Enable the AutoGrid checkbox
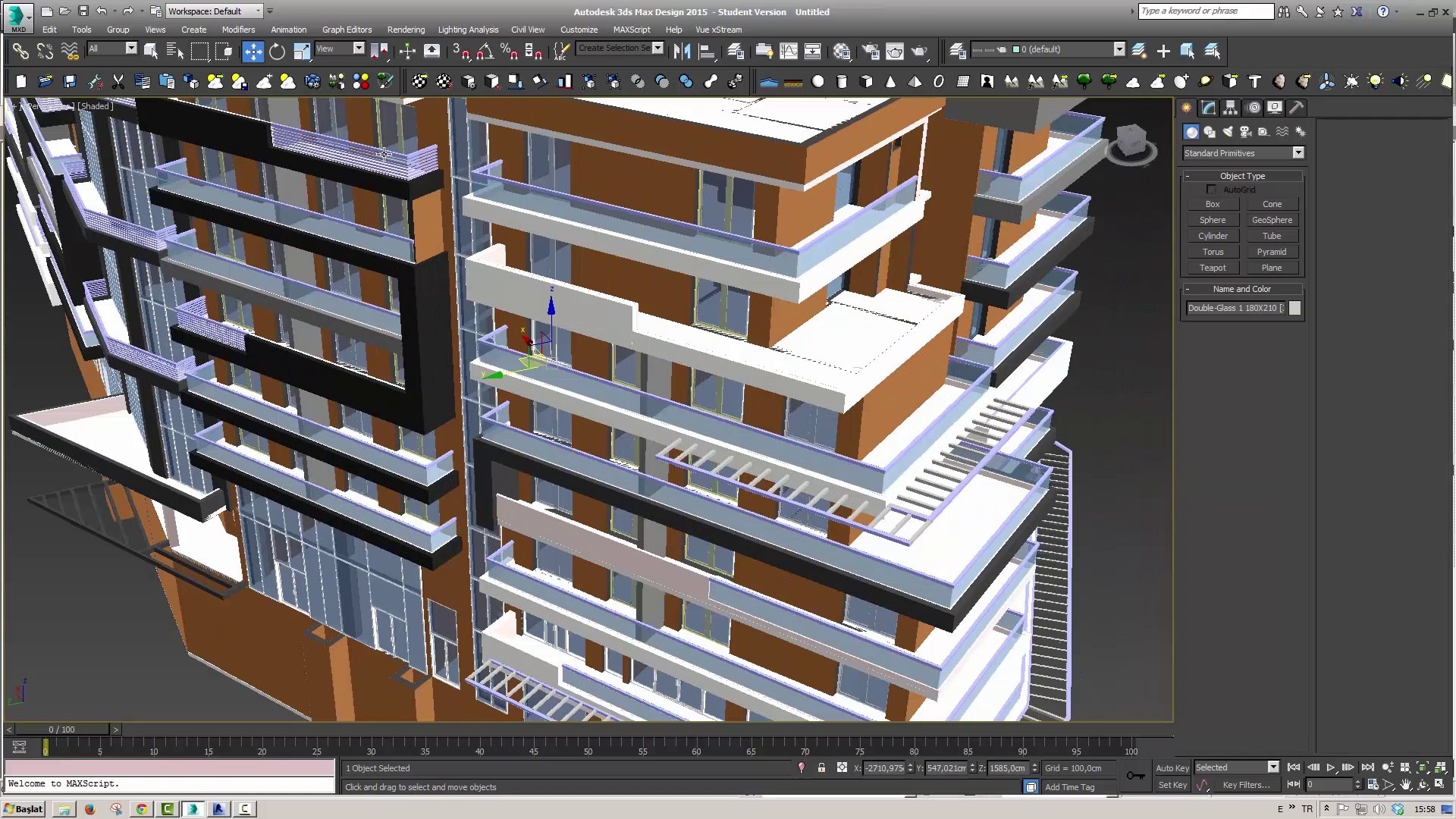Screen dimensions: 1456x819 pos(1211,190)
